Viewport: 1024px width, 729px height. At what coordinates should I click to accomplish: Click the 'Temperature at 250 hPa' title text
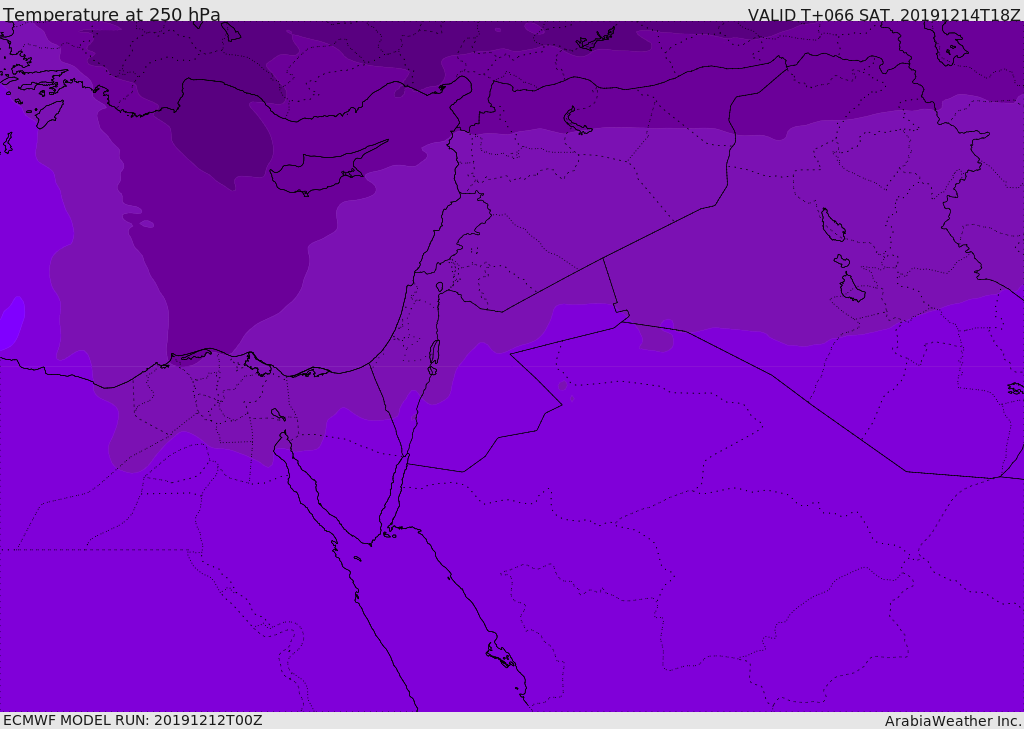[x=112, y=14]
